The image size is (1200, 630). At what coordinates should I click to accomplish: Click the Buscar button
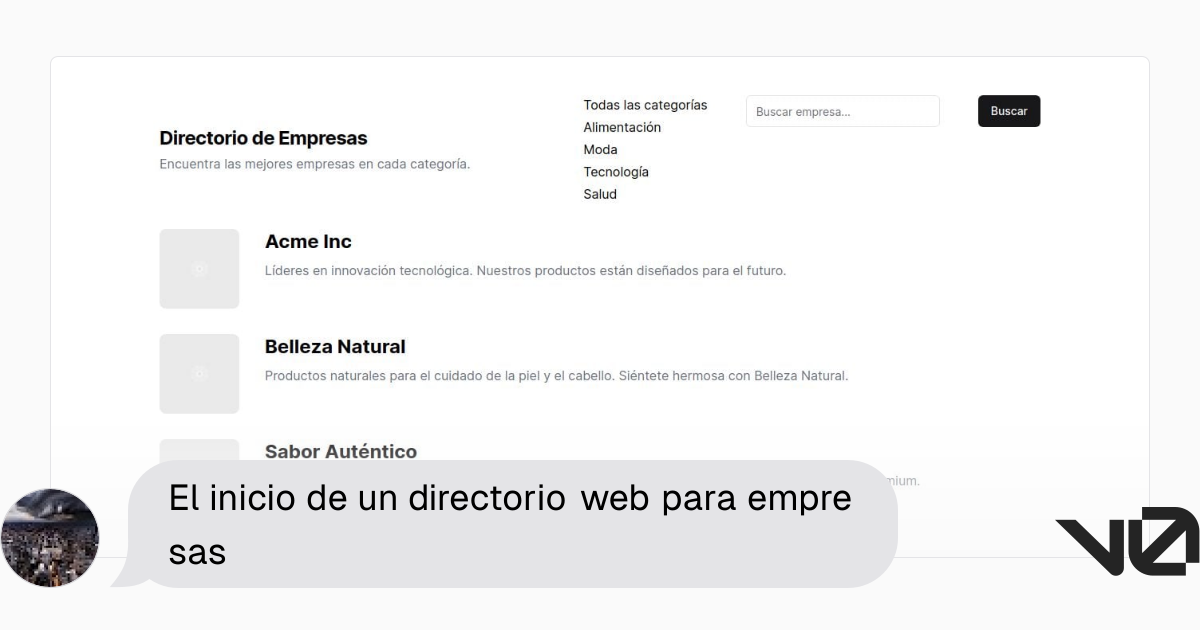coord(1009,111)
